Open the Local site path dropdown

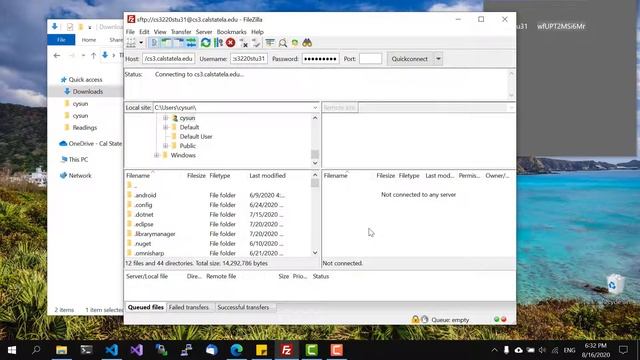click(315, 107)
